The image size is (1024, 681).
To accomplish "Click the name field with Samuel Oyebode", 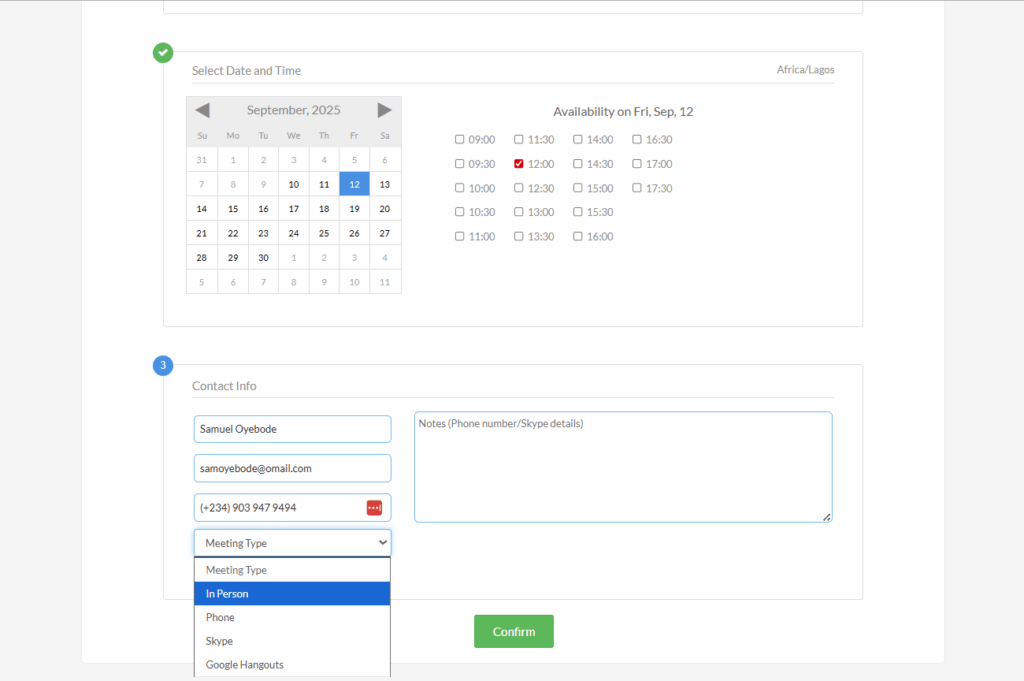I will tap(292, 429).
